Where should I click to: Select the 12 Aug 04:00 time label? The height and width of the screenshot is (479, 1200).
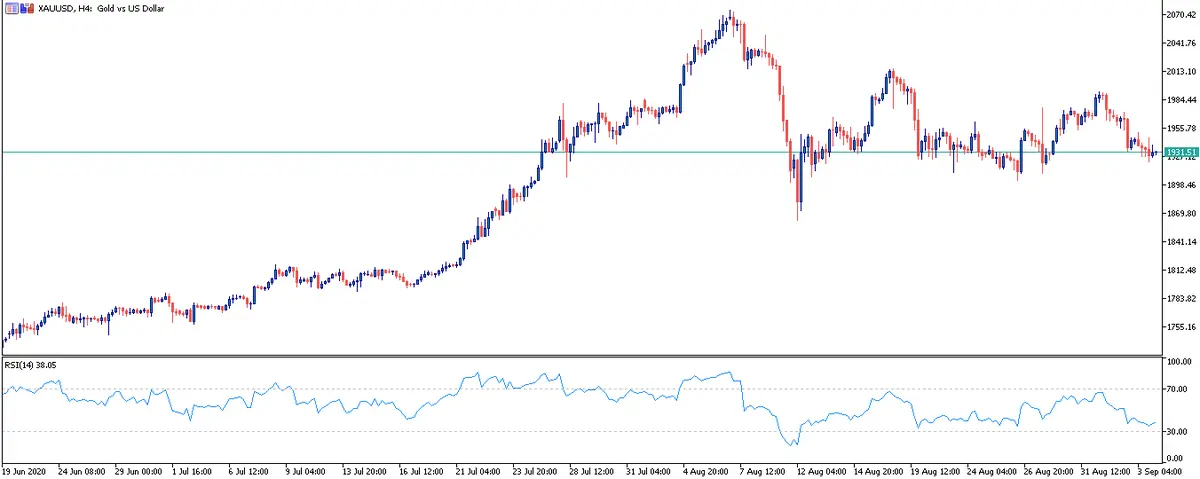(821, 469)
